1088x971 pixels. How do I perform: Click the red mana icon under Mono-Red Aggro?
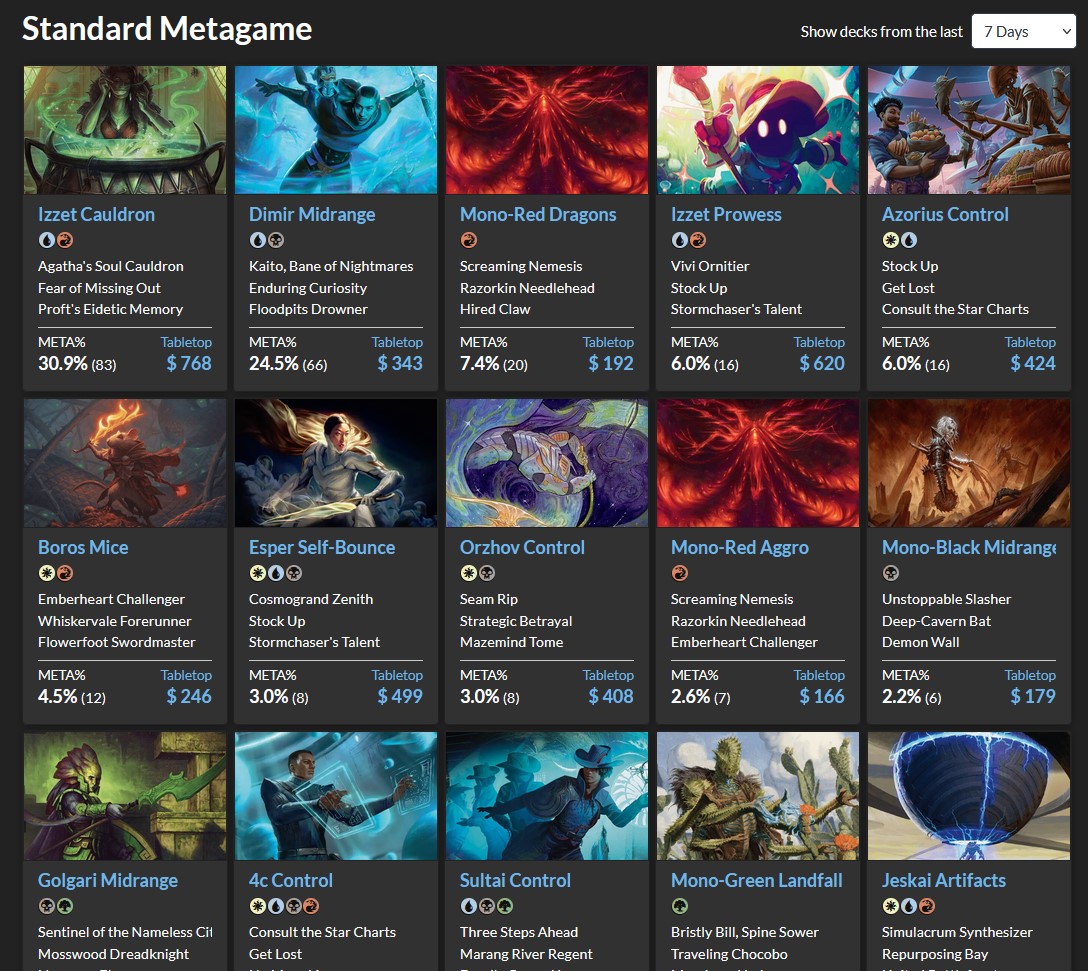tap(679, 573)
